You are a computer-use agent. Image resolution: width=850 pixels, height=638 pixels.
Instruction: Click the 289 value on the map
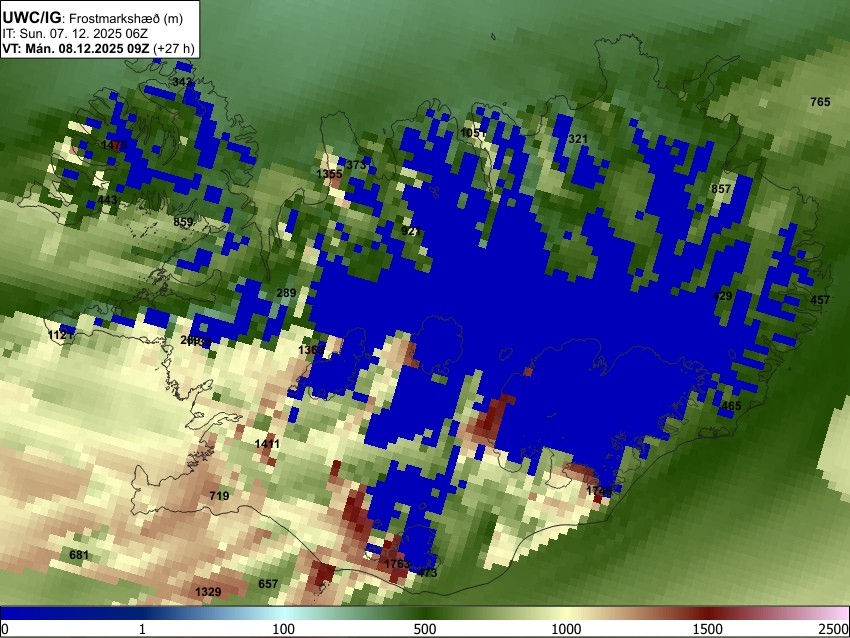(x=286, y=293)
